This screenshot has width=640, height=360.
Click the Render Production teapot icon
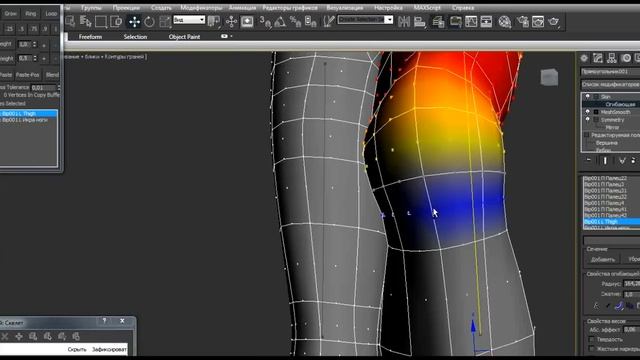click(x=554, y=22)
